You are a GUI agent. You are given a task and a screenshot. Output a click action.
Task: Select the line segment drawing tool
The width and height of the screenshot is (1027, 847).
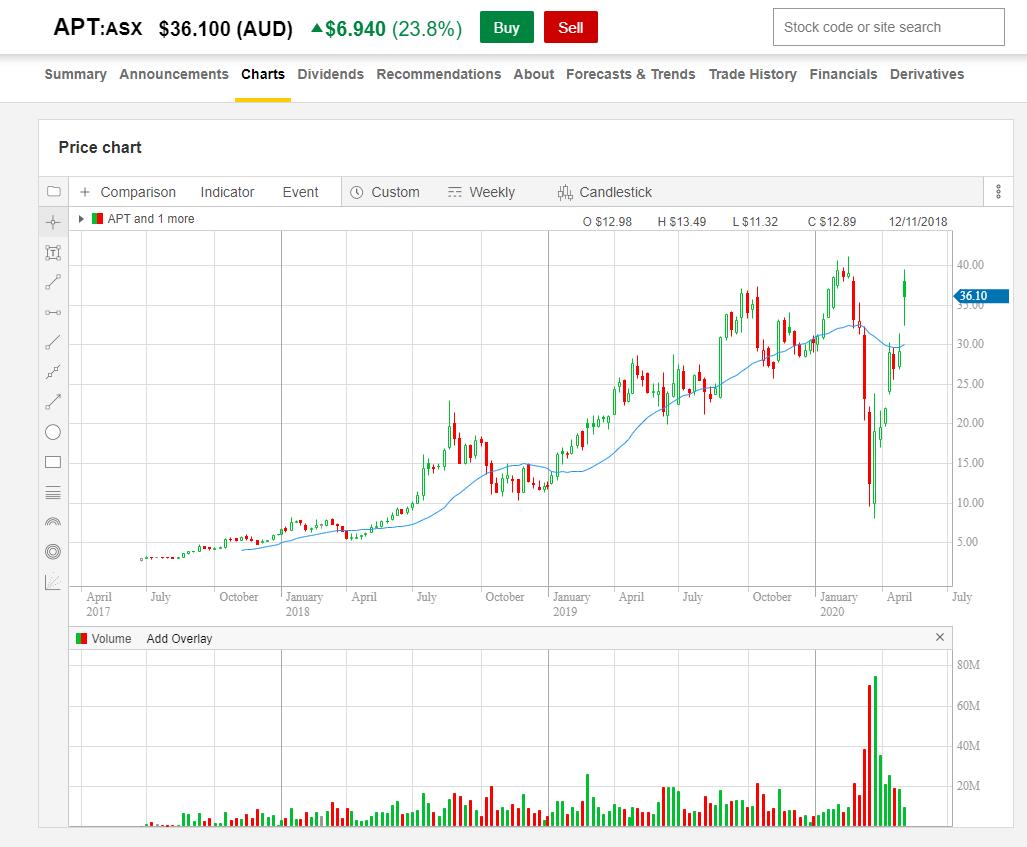(53, 282)
